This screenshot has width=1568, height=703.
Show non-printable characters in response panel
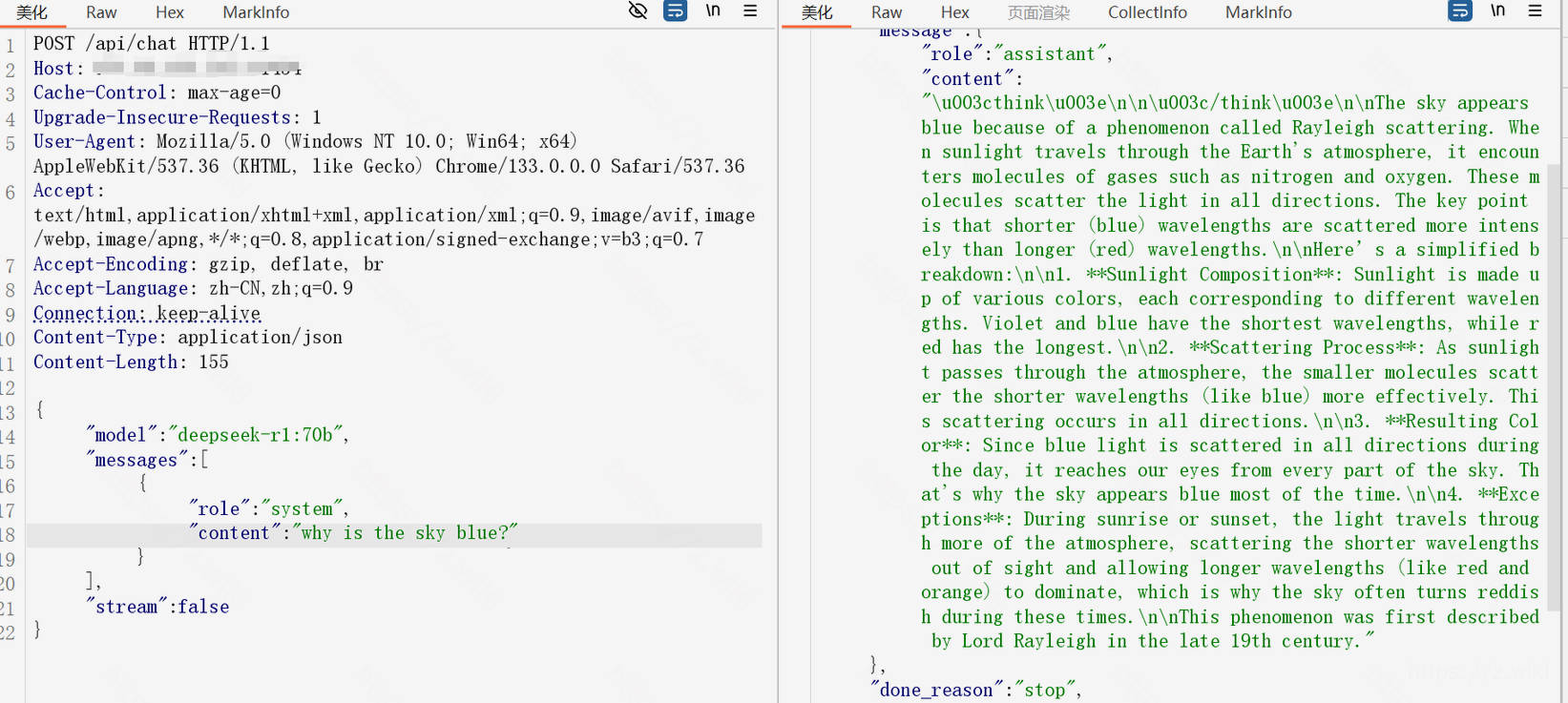tap(1497, 11)
